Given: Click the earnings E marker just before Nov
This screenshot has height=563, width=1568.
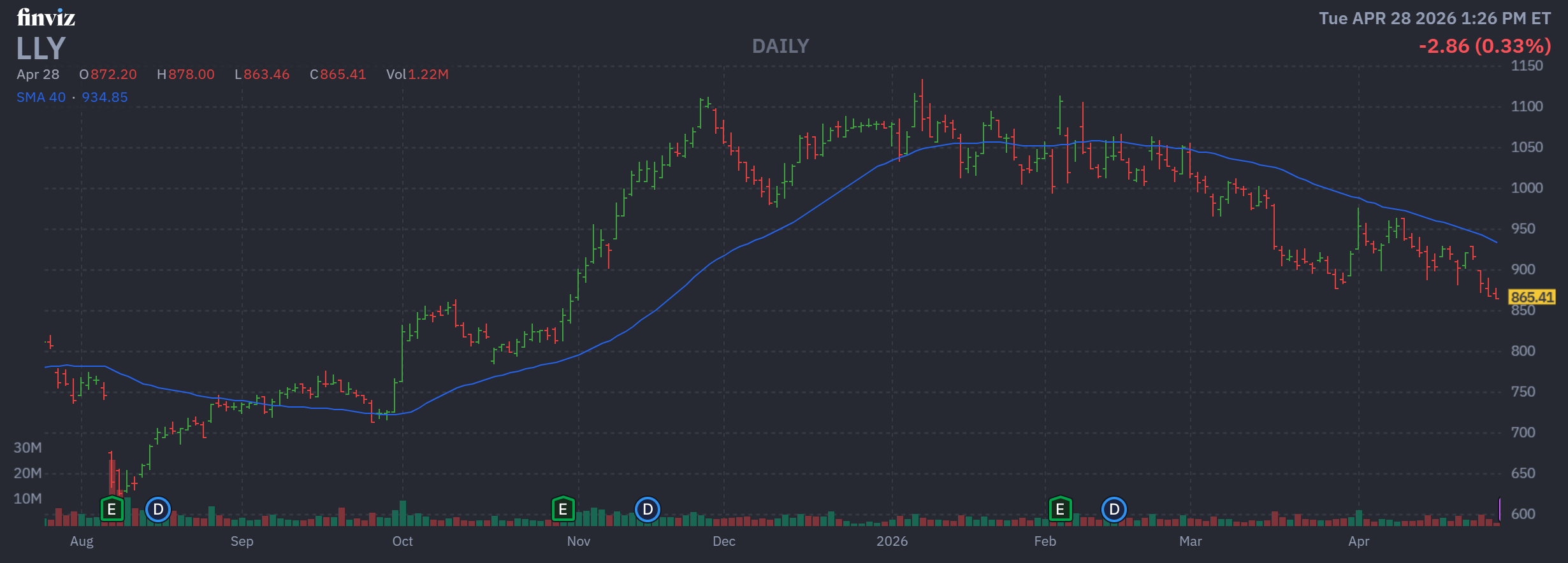Looking at the screenshot, I should coord(563,510).
